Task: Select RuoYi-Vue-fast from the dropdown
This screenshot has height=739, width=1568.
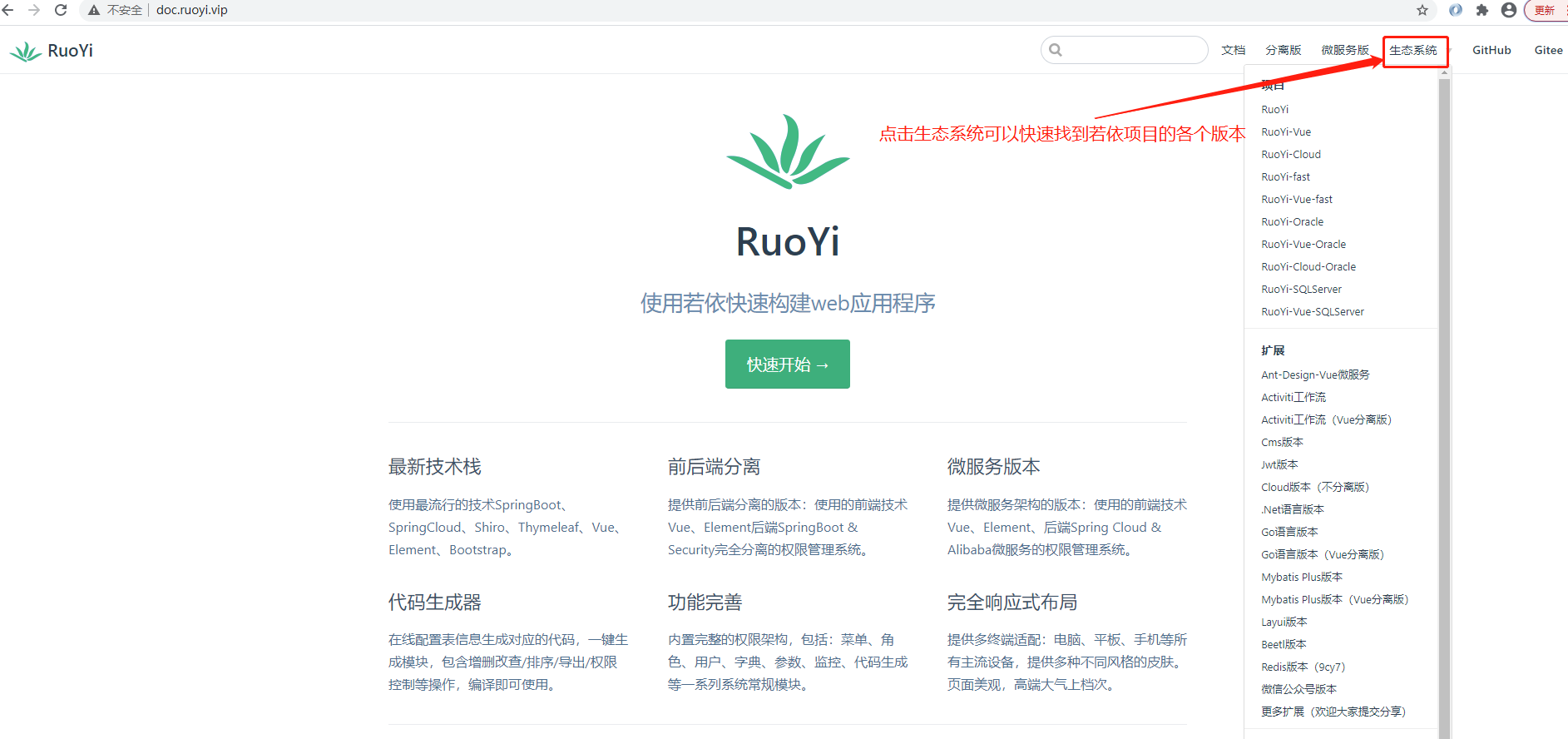Action: coord(1297,199)
